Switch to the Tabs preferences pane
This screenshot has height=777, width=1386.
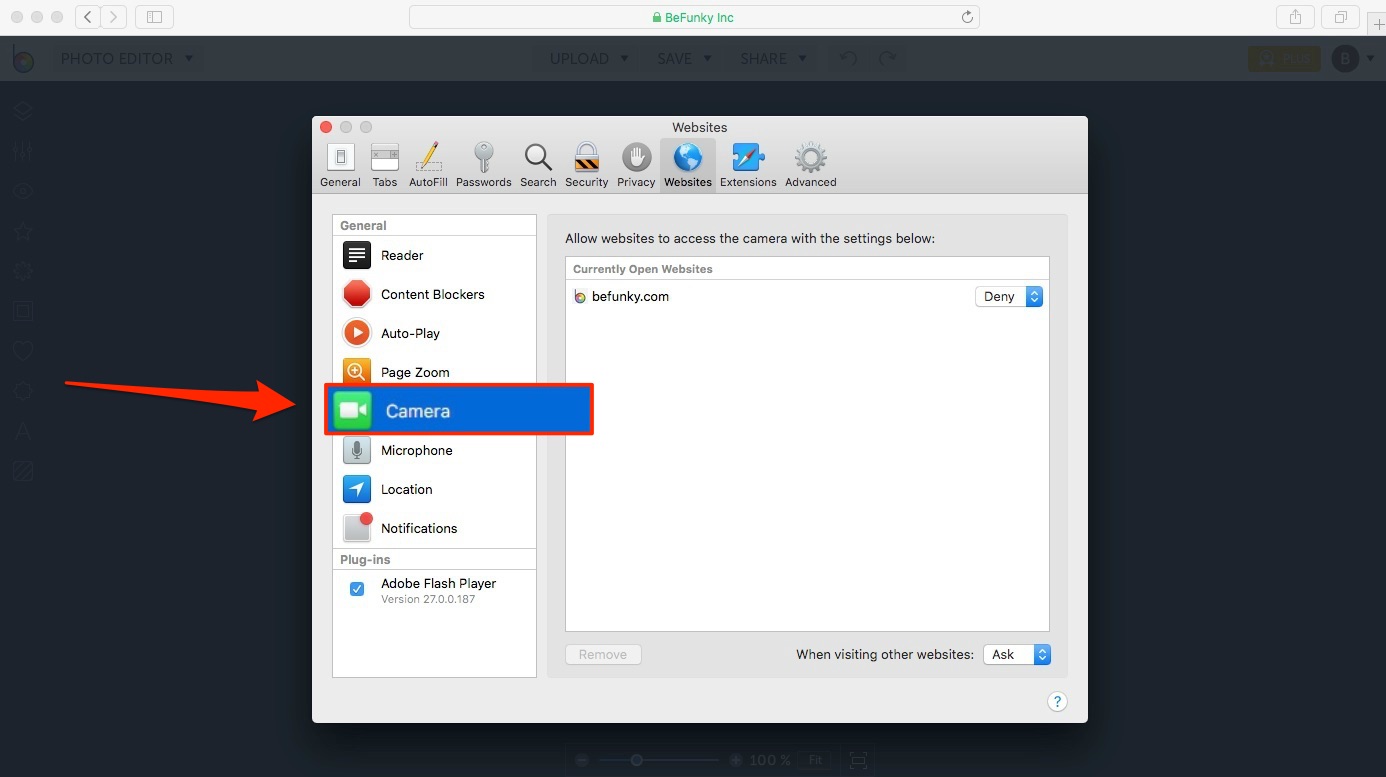tap(385, 165)
